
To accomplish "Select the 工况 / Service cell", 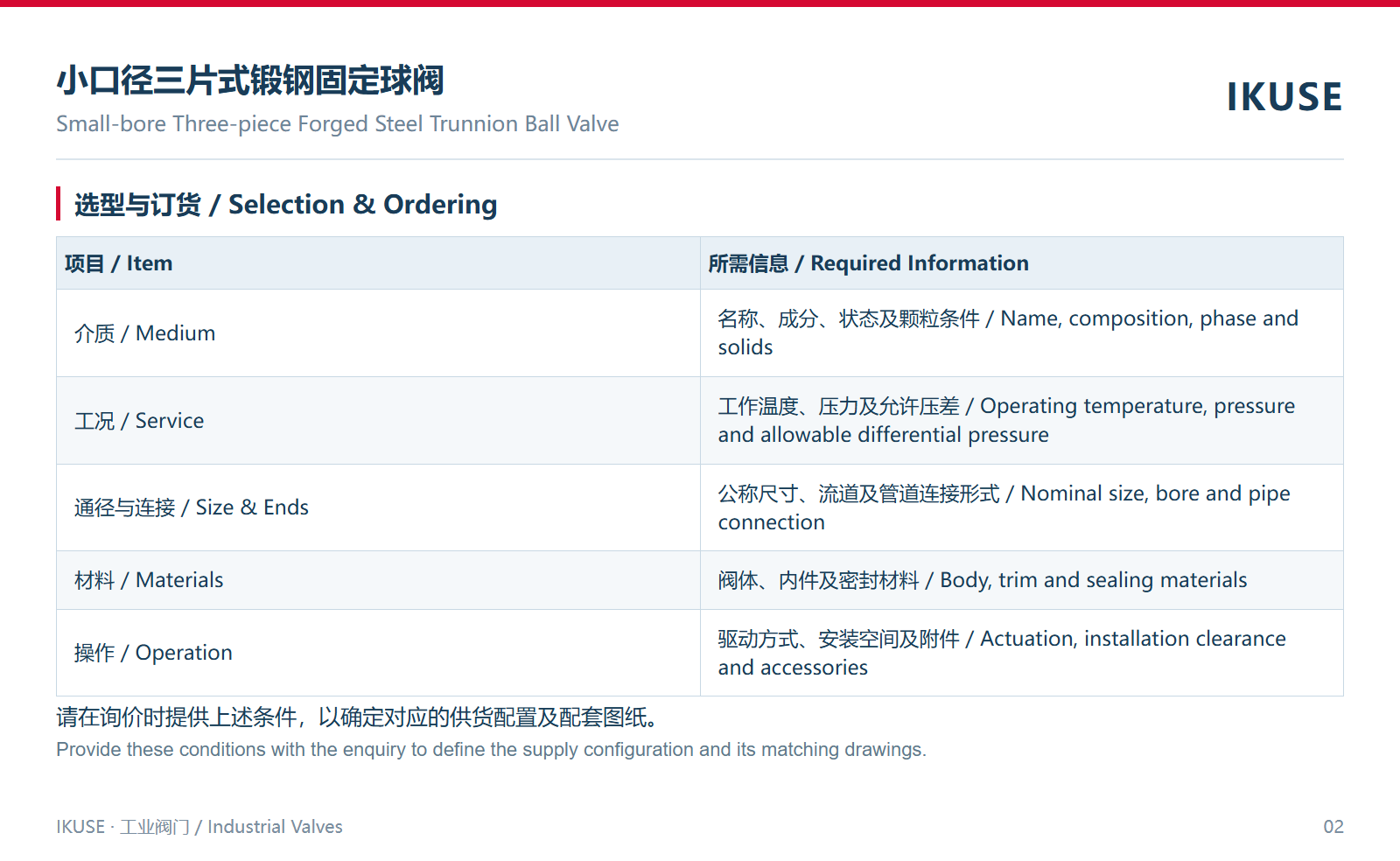I will (378, 421).
